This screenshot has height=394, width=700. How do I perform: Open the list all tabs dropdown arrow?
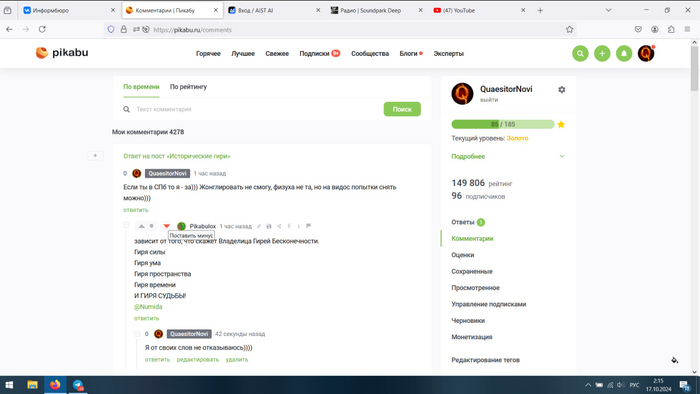click(x=608, y=10)
